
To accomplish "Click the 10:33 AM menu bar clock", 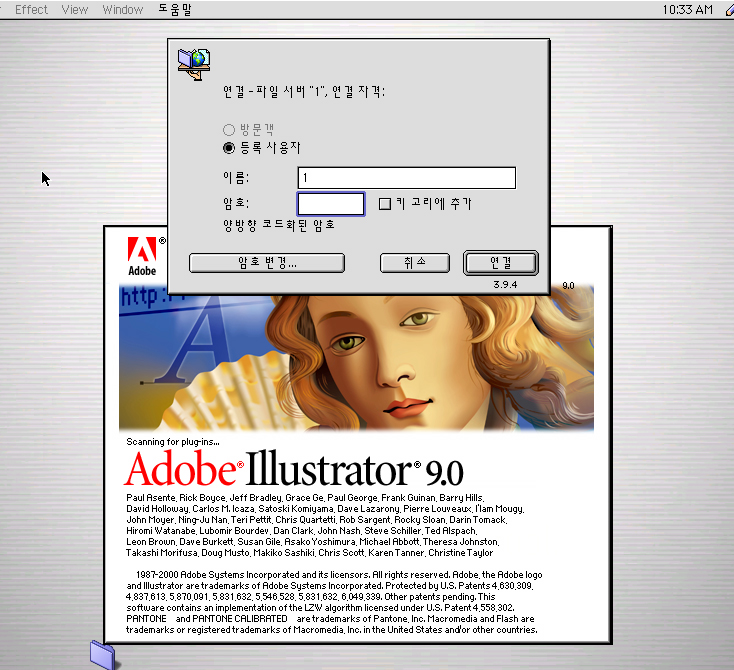I will pos(687,9).
